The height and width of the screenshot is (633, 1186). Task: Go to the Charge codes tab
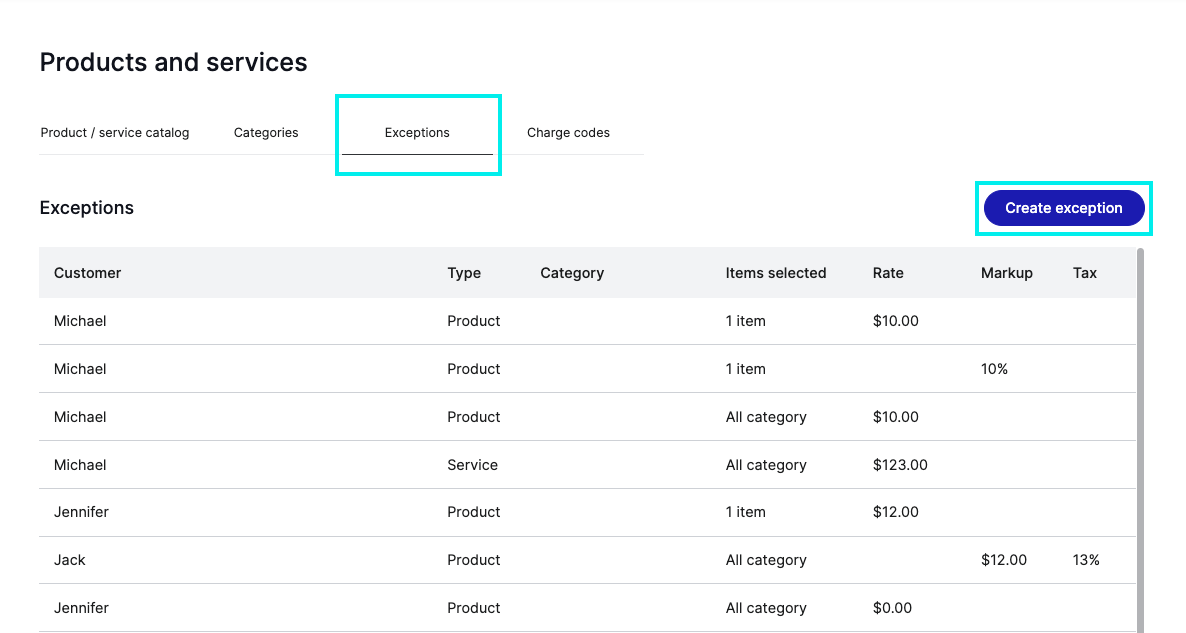click(x=568, y=132)
